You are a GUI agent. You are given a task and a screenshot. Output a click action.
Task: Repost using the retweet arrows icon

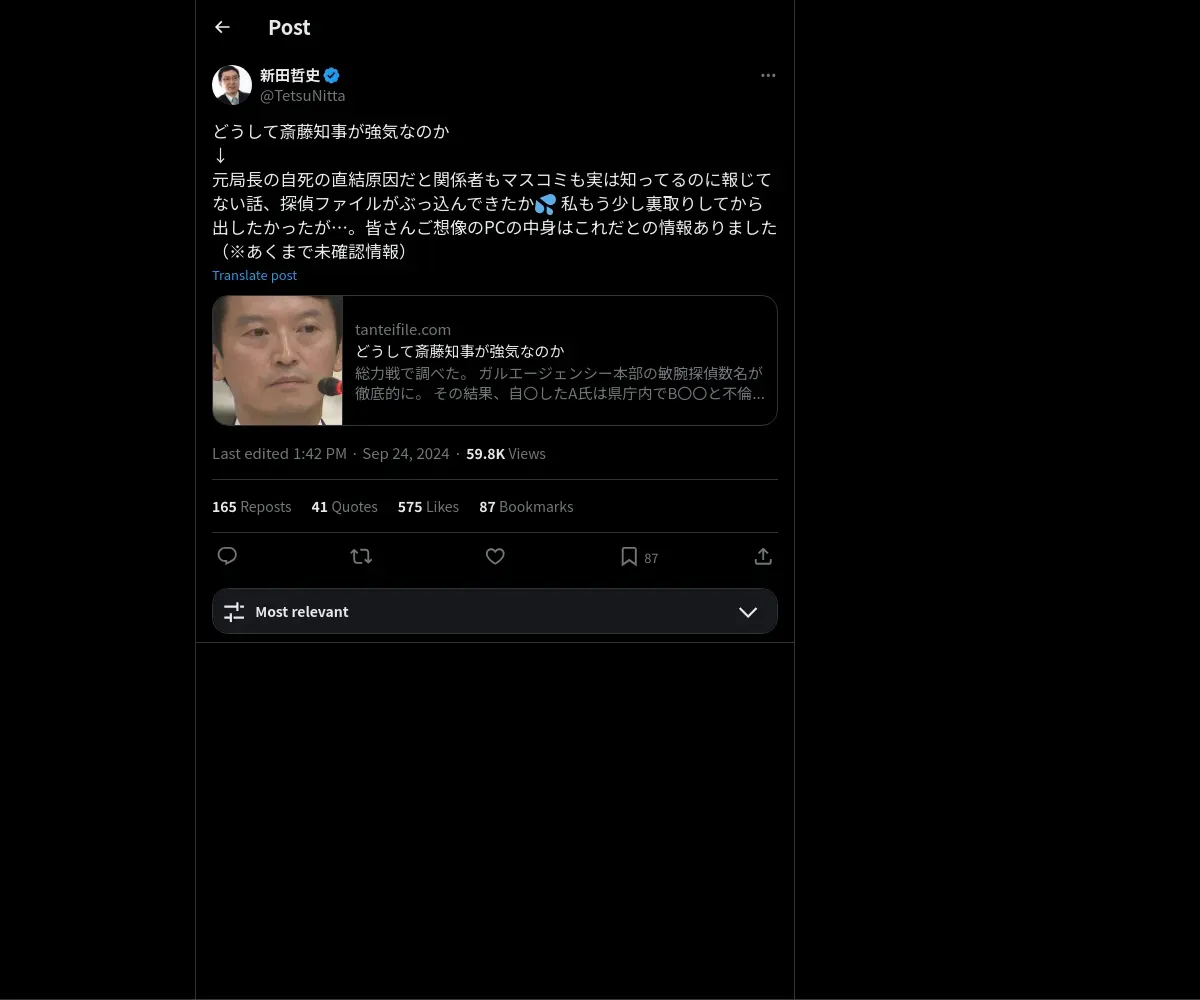[361, 556]
